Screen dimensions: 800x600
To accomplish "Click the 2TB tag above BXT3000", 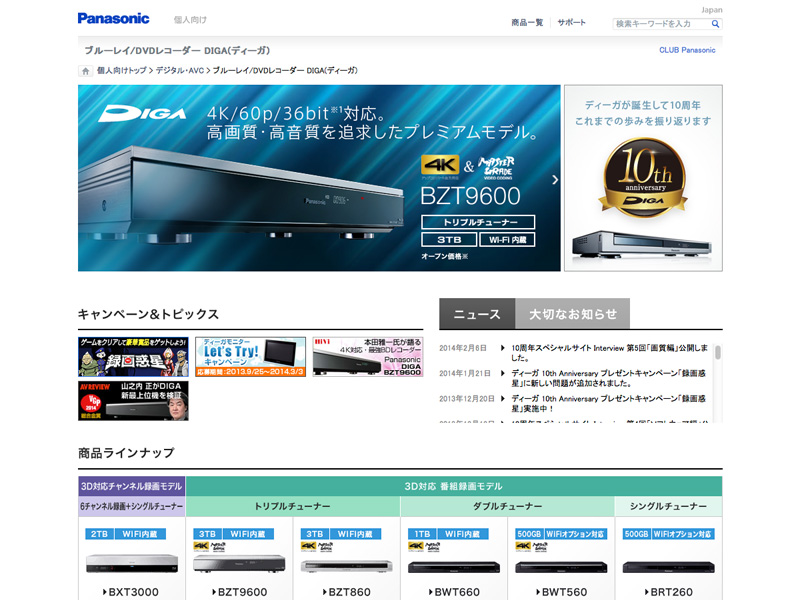I will 99,534.
